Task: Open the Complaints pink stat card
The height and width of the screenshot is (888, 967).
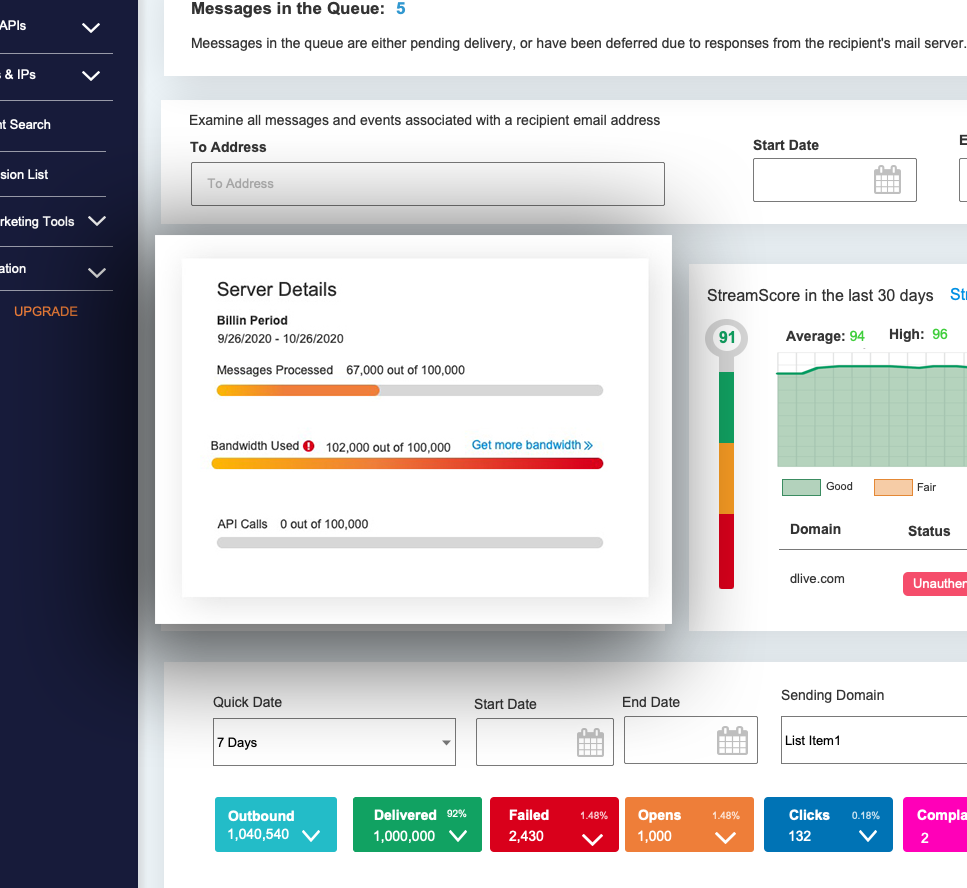Action: click(935, 824)
